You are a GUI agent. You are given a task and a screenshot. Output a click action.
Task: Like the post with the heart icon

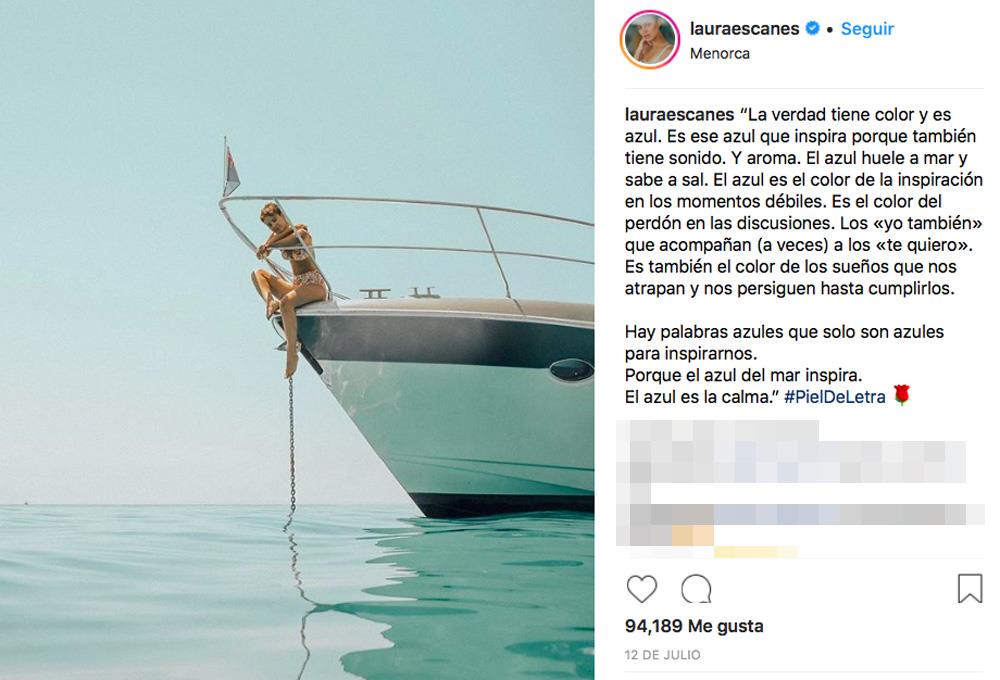pos(642,589)
